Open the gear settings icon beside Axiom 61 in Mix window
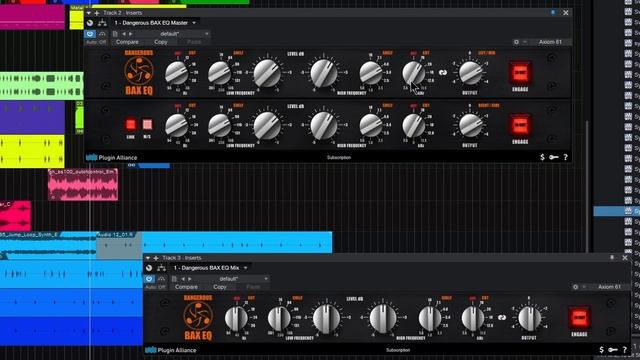 pos(576,287)
